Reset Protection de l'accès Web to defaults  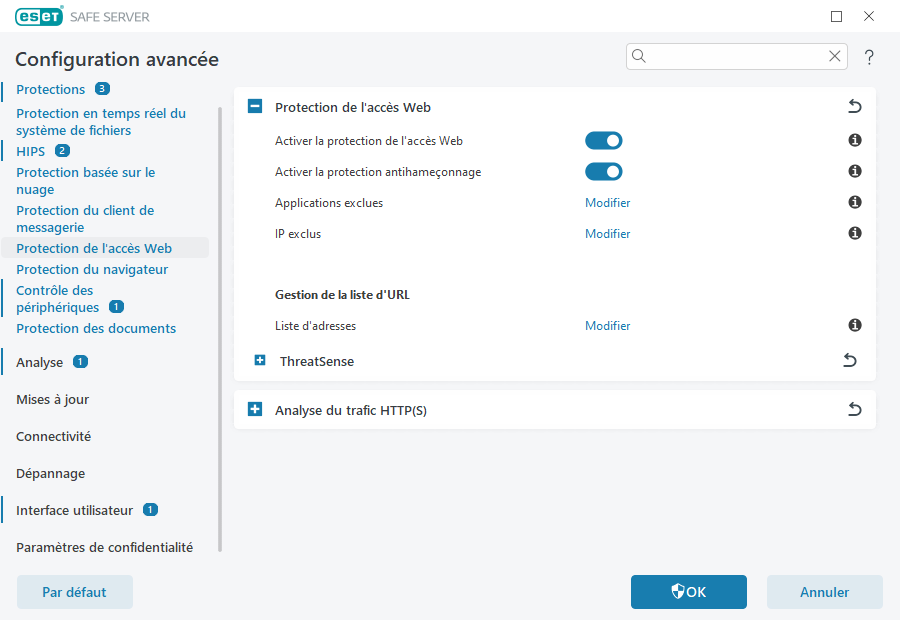[x=854, y=105]
